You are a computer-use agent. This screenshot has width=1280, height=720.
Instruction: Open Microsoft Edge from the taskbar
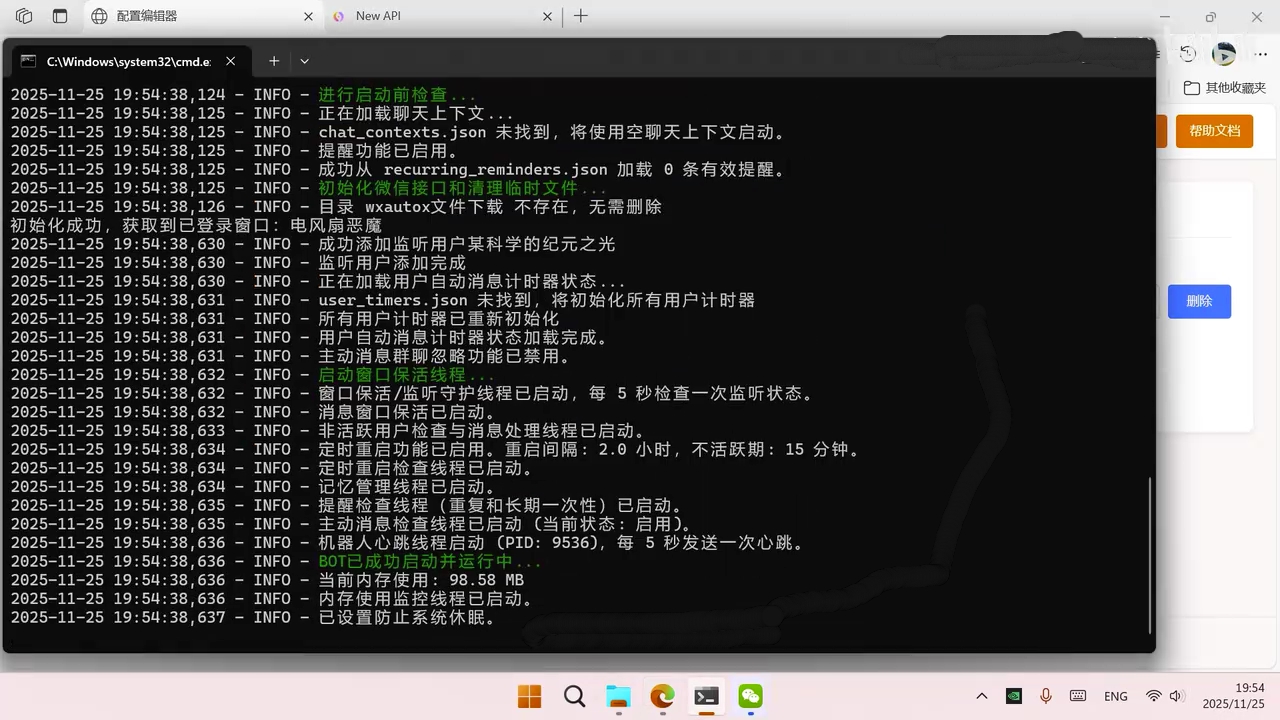tap(662, 696)
